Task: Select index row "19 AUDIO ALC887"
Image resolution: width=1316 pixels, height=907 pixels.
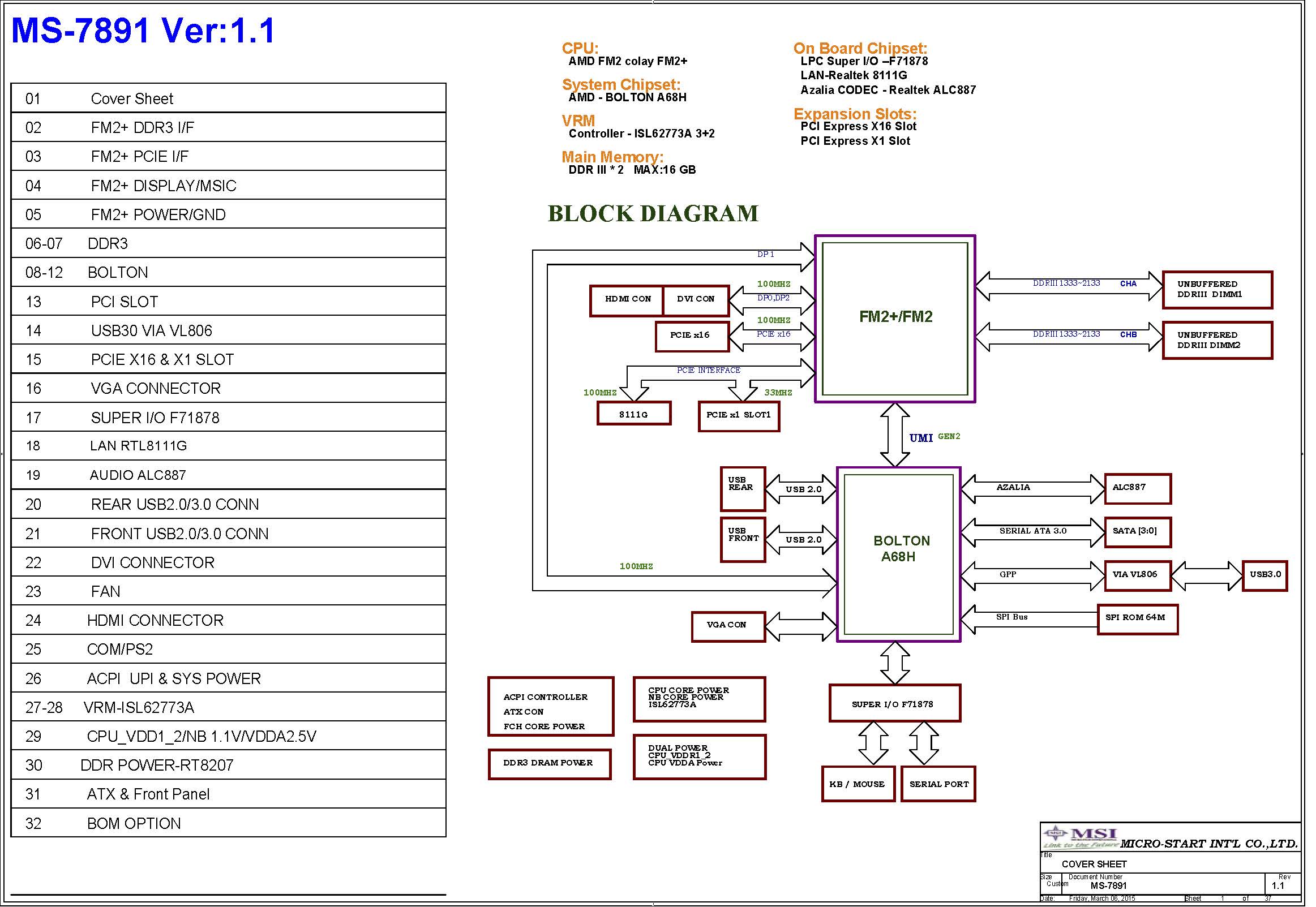Action: [x=229, y=475]
